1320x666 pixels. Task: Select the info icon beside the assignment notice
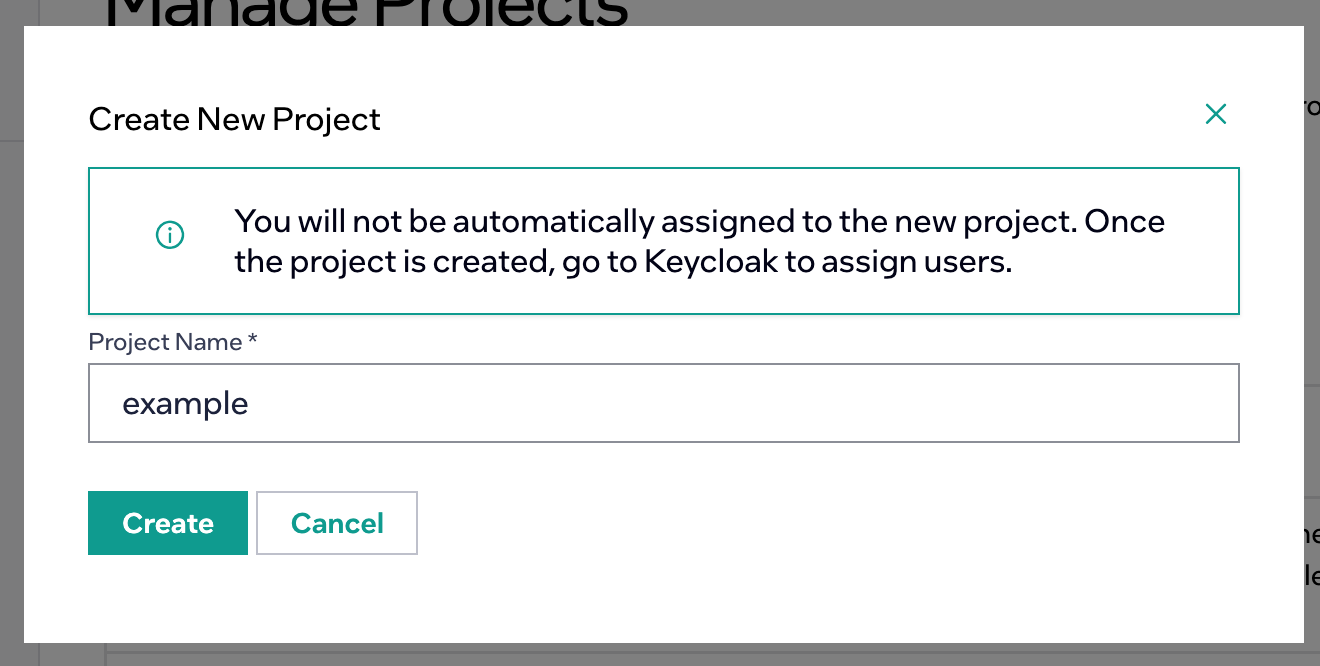click(170, 236)
